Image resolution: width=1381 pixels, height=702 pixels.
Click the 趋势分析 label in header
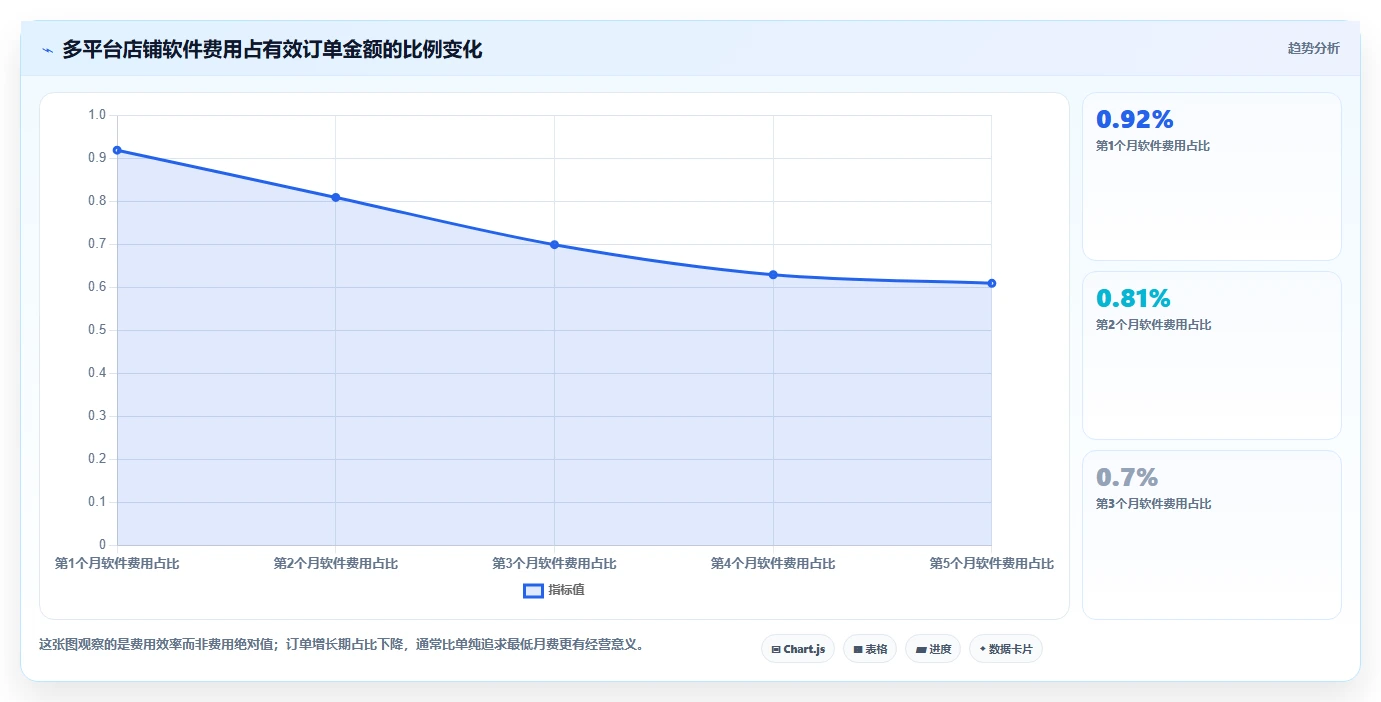1313,49
